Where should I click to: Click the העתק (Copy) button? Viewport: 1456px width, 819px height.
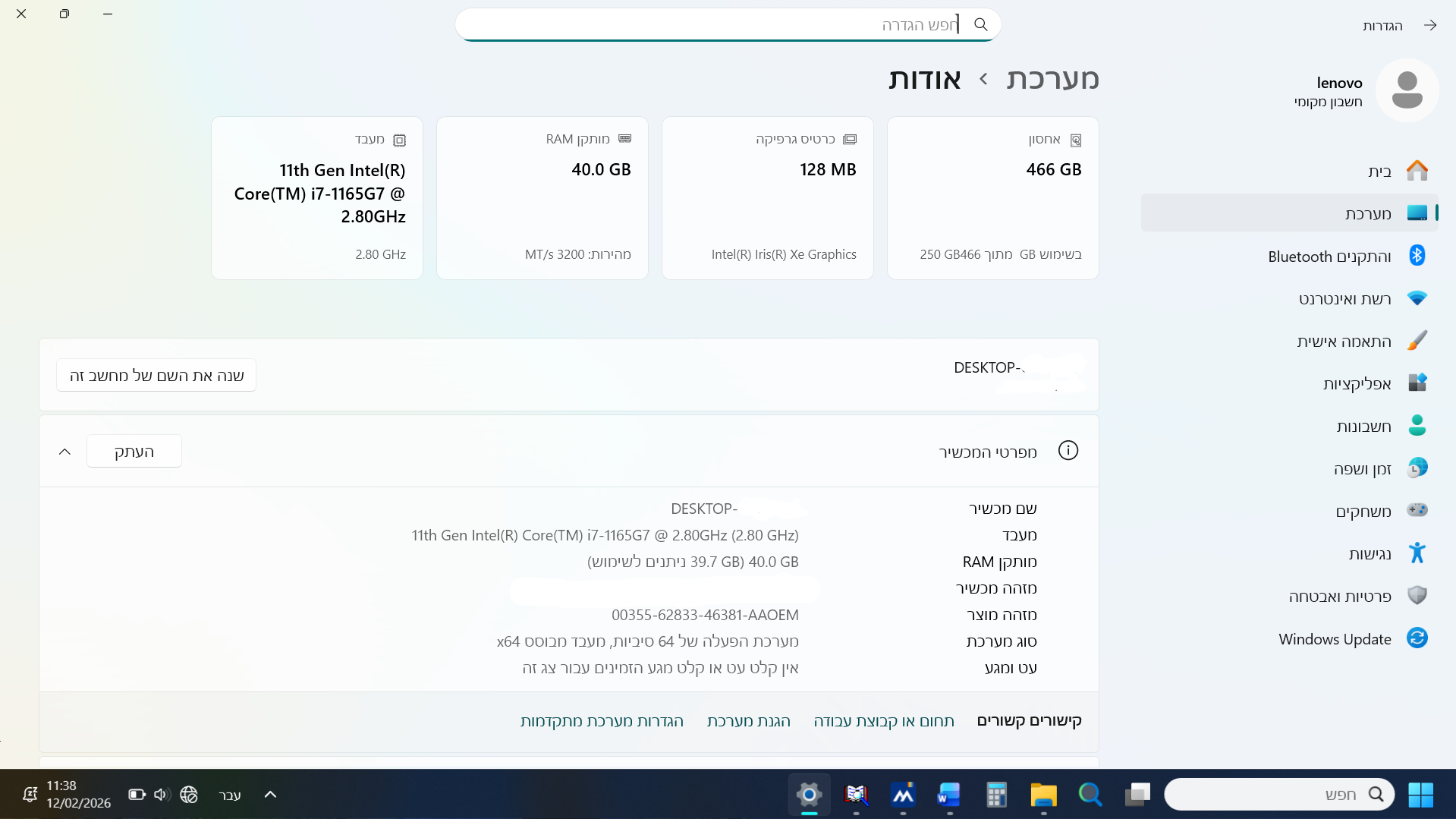click(x=134, y=451)
